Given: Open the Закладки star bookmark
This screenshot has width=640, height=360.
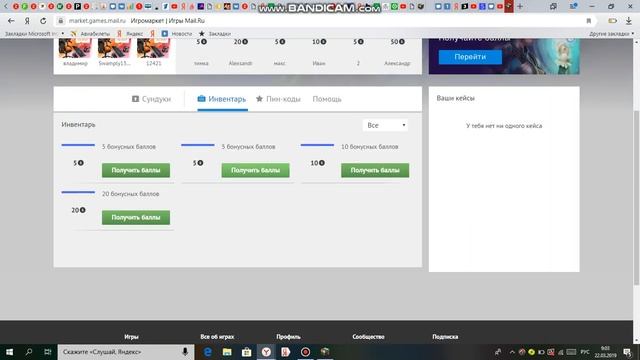Looking at the screenshot, I should coord(215,34).
